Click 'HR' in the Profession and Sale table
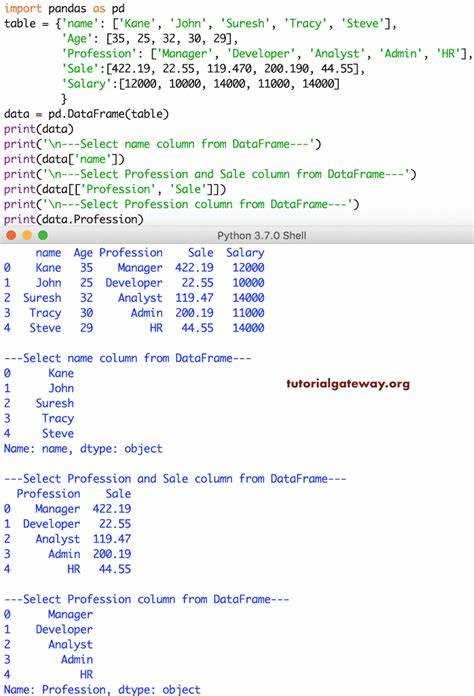 click(x=74, y=569)
